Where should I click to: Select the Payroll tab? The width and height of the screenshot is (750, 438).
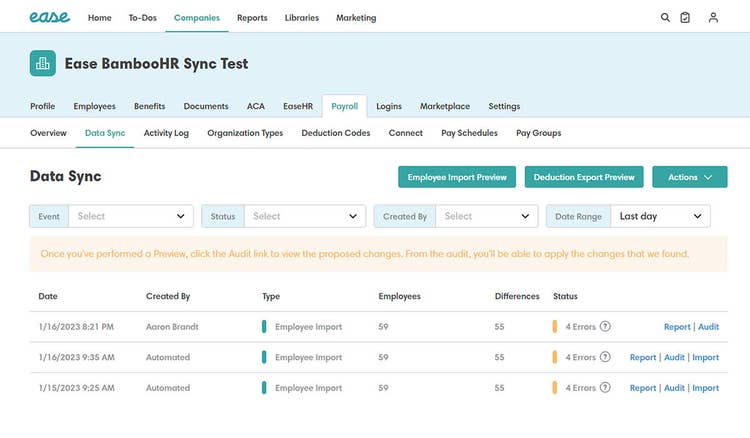pos(344,106)
